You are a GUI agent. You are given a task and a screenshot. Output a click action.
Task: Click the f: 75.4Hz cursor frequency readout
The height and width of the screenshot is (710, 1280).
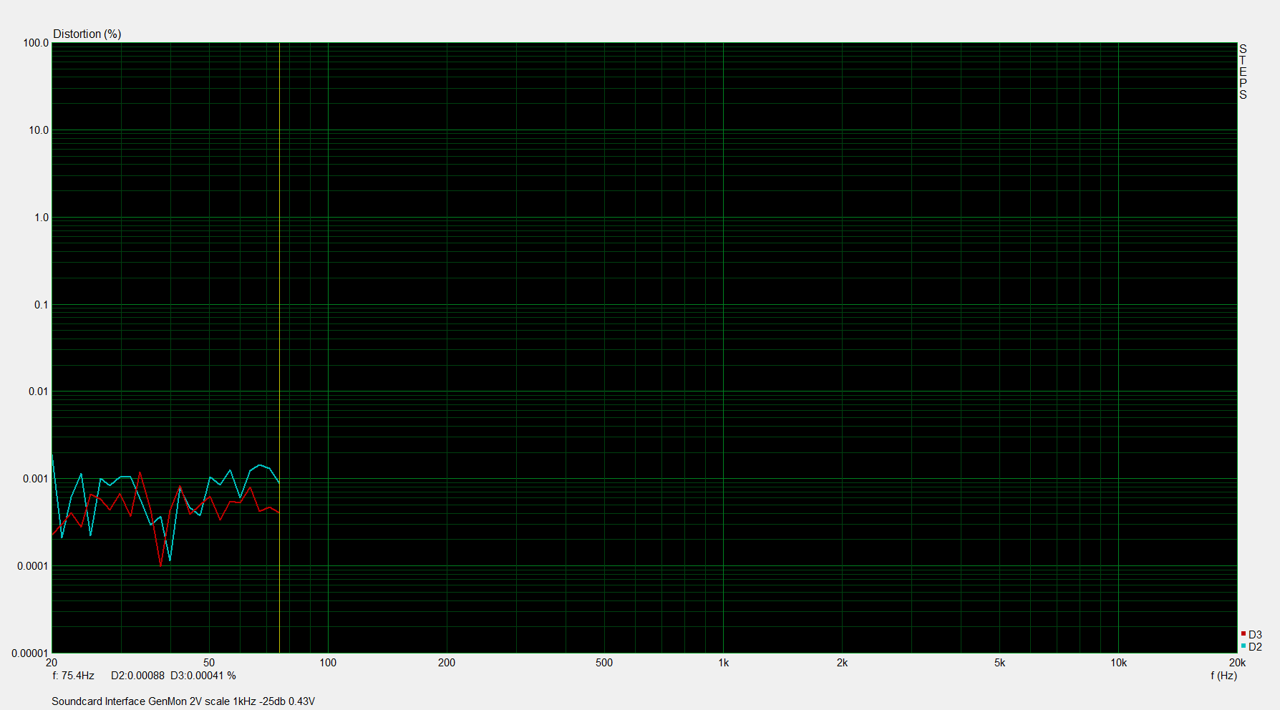coord(73,676)
